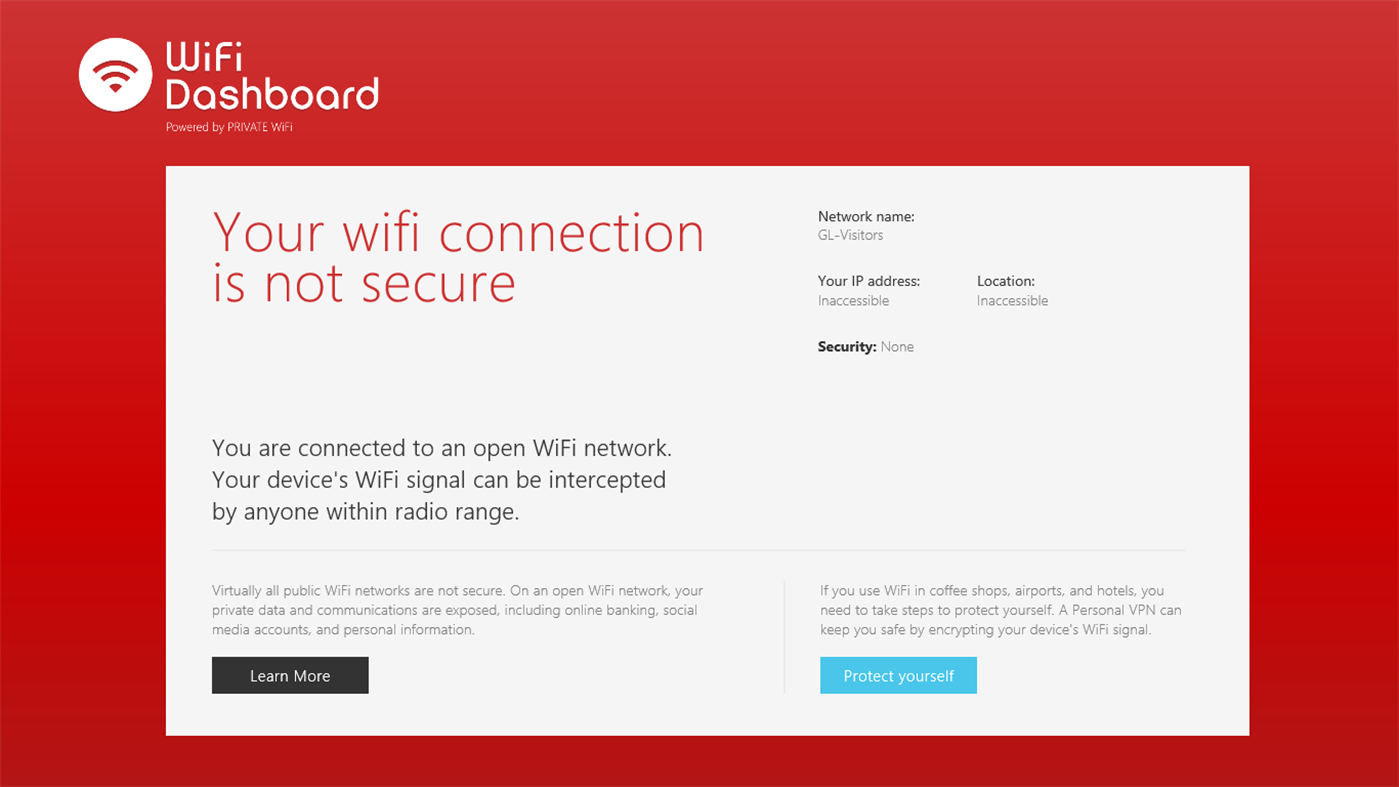This screenshot has height=787, width=1399.
Task: Click the Powered by PRIVATE WiFi text
Action: [229, 127]
